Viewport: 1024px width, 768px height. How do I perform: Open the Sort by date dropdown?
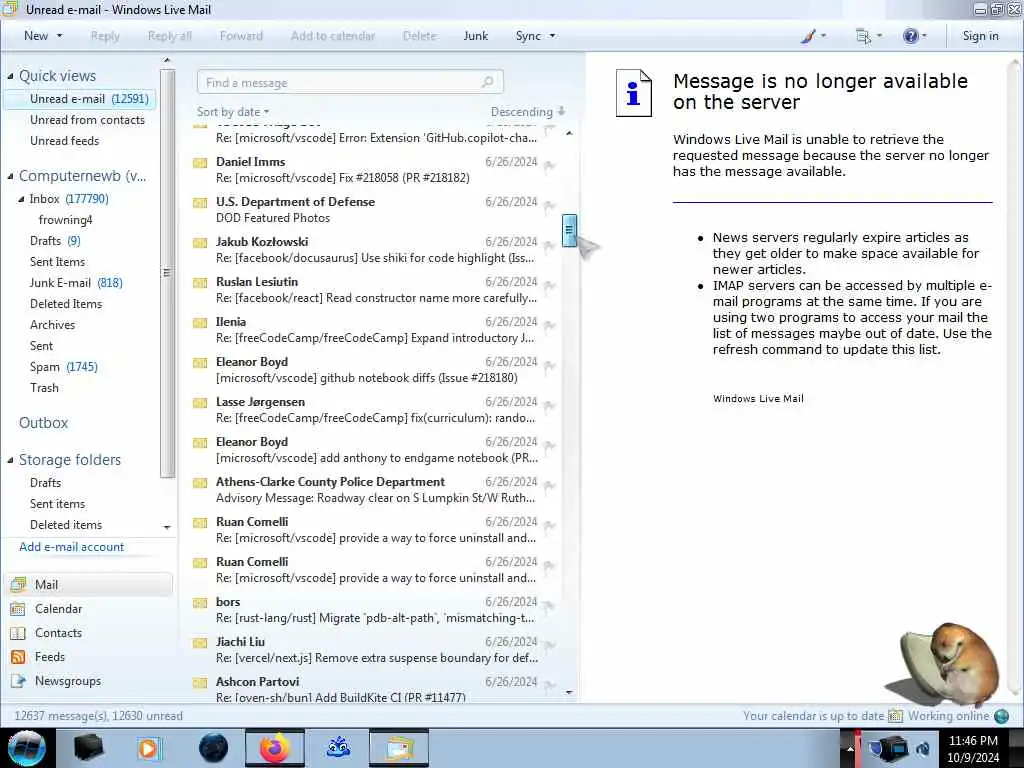233,112
